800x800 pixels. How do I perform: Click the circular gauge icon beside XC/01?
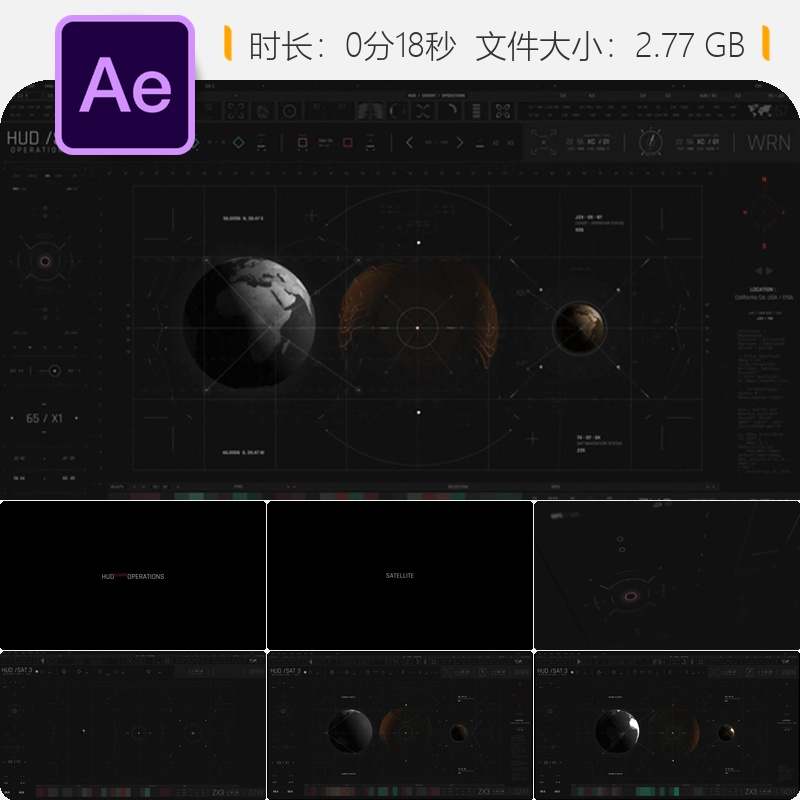click(x=650, y=143)
